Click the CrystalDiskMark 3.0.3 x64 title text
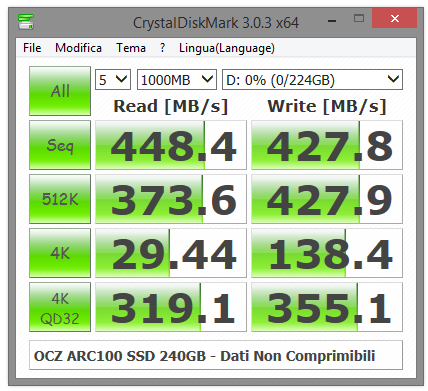Image resolution: width=428 pixels, height=391 pixels. coord(216,23)
